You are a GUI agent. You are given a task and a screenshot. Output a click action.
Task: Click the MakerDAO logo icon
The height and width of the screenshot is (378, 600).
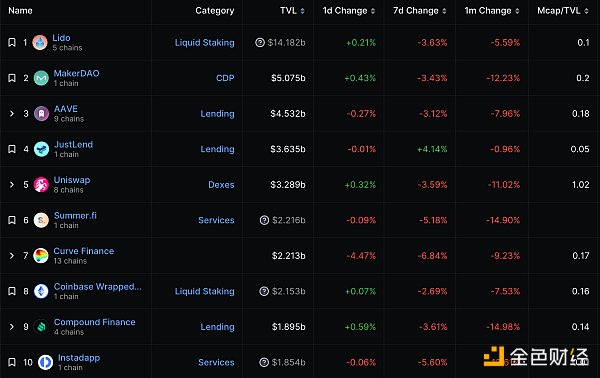[x=41, y=78]
